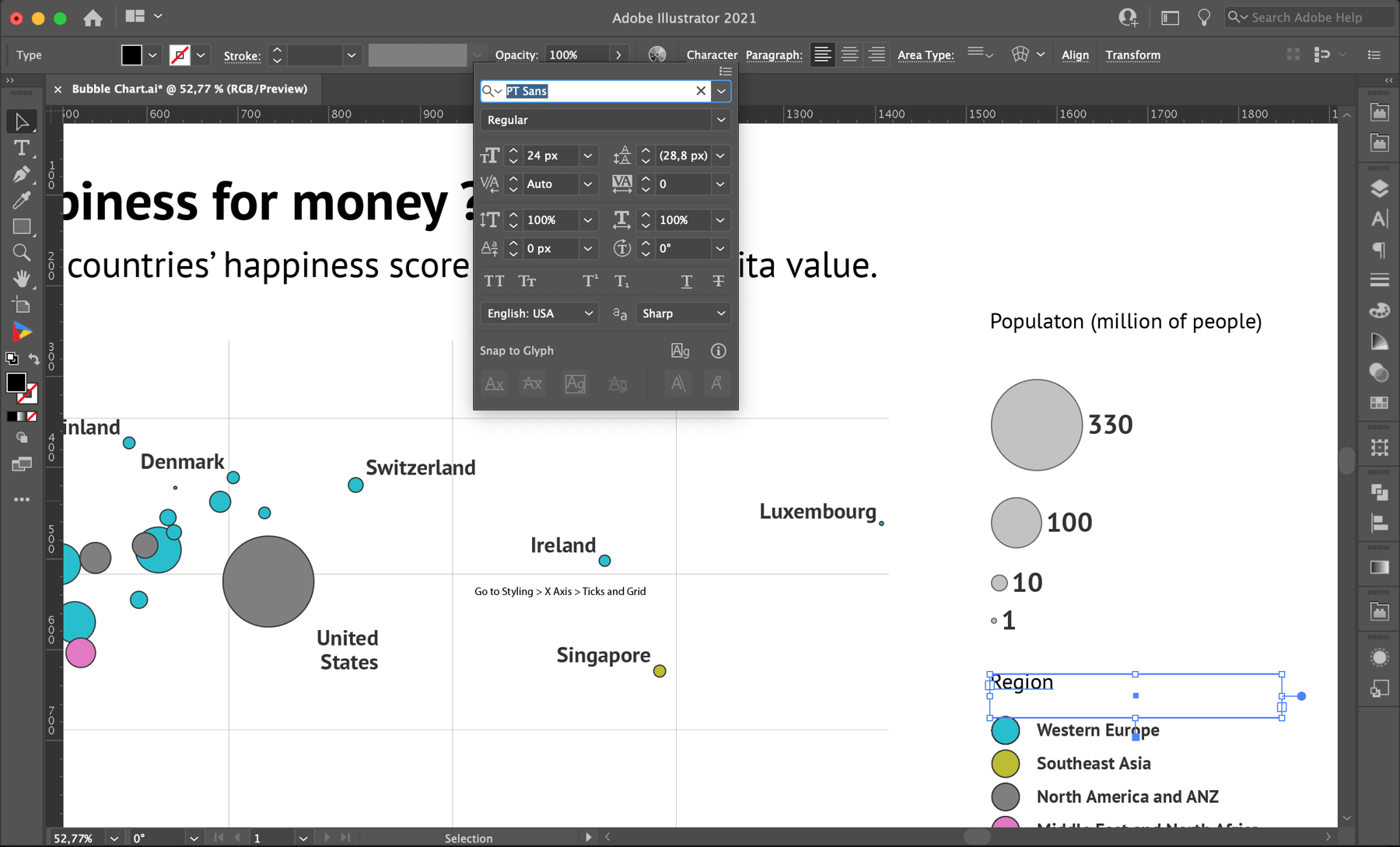The height and width of the screenshot is (847, 1400).
Task: Select the Artboard tool
Action: pyautogui.click(x=23, y=304)
